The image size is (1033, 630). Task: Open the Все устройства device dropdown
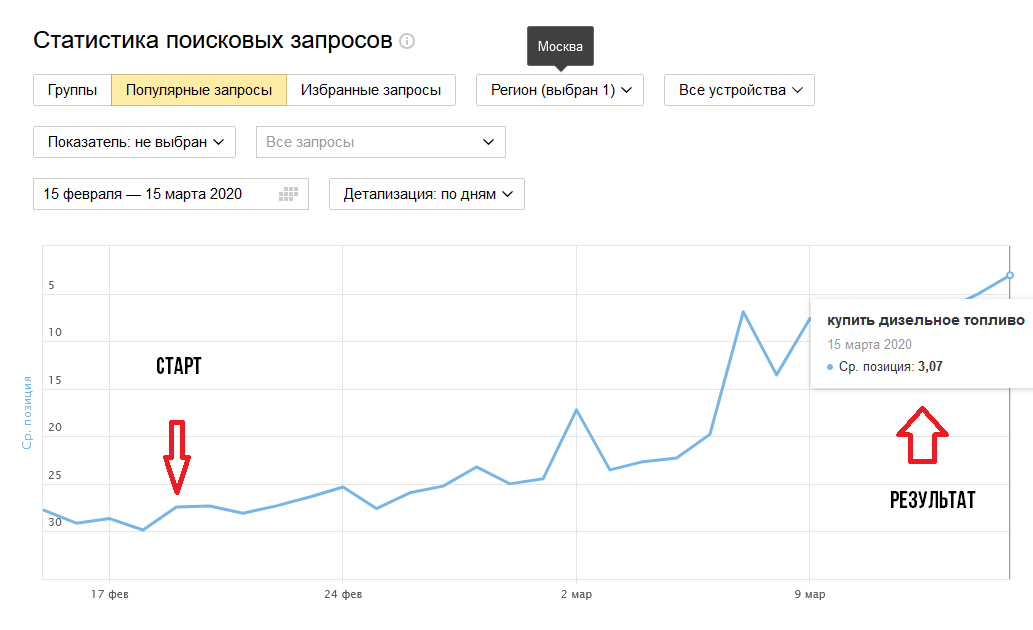click(x=739, y=90)
